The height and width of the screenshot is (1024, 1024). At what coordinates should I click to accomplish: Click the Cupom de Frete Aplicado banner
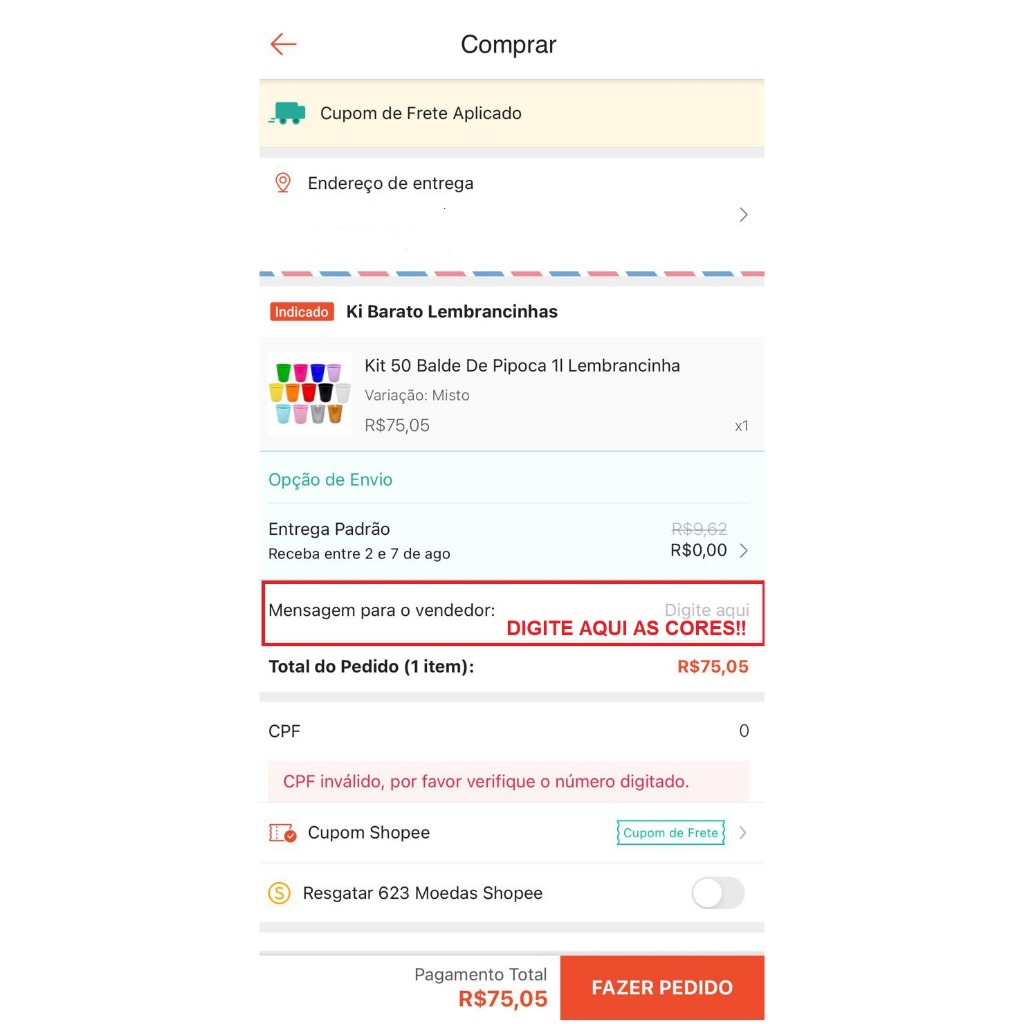click(x=511, y=114)
